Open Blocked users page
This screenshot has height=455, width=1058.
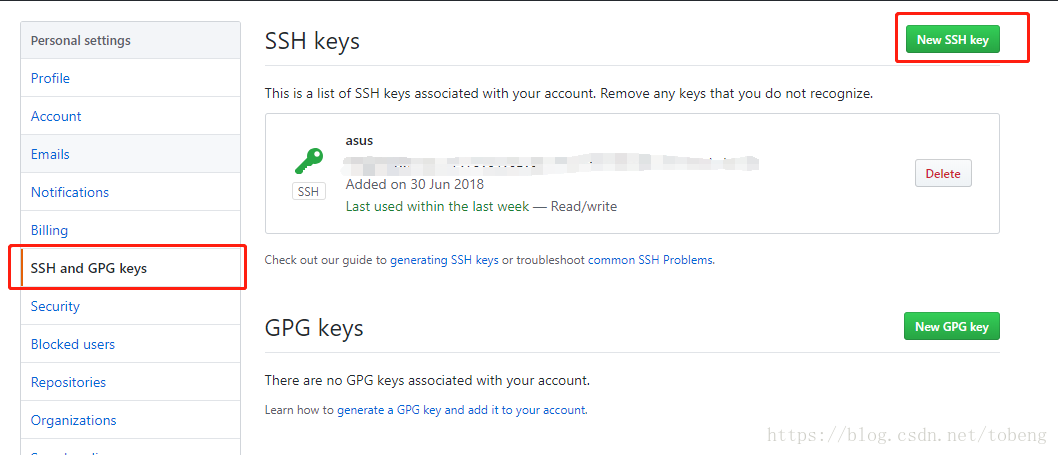click(x=73, y=344)
